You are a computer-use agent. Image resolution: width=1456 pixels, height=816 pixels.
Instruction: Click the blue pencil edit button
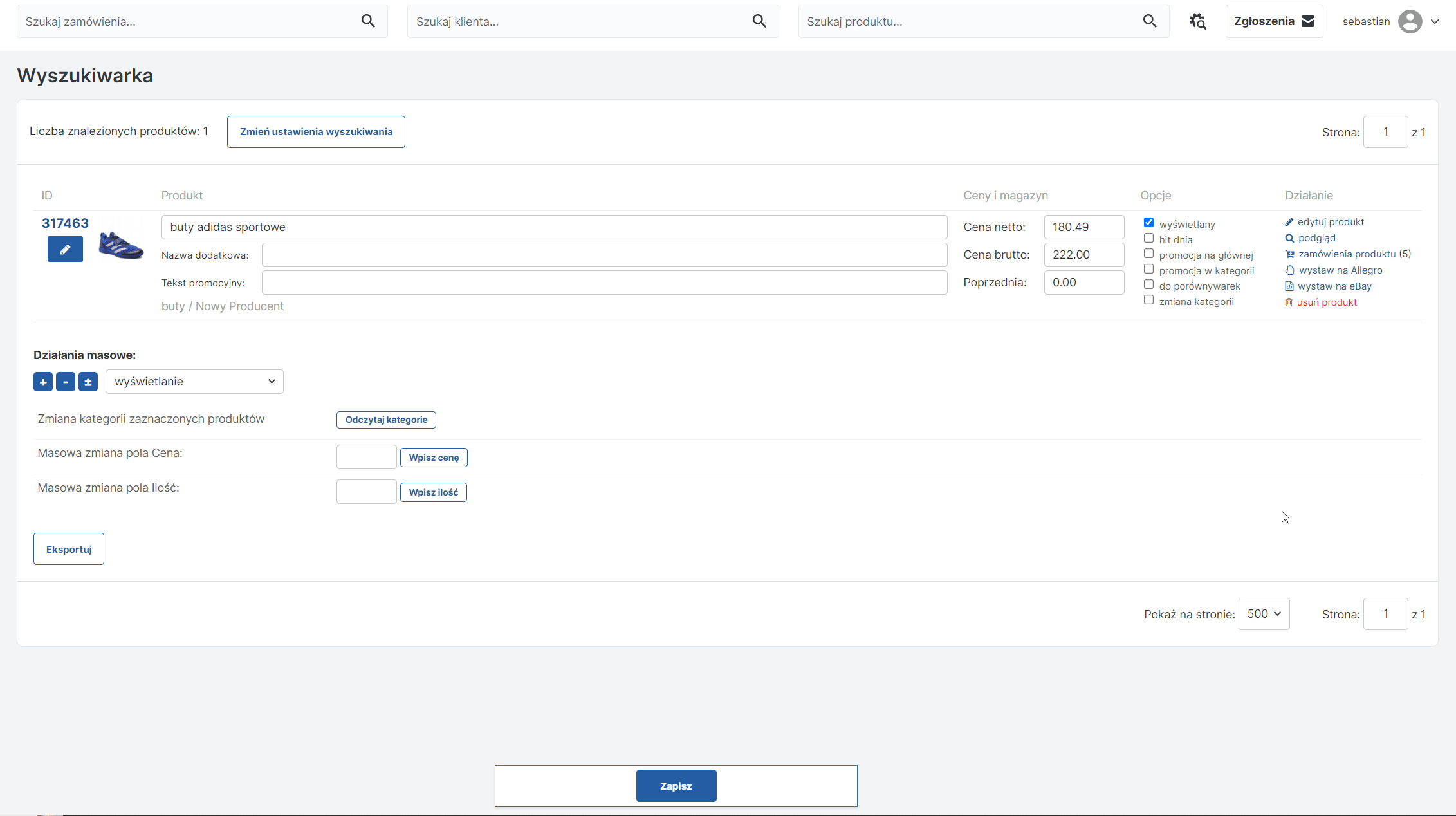click(x=65, y=249)
